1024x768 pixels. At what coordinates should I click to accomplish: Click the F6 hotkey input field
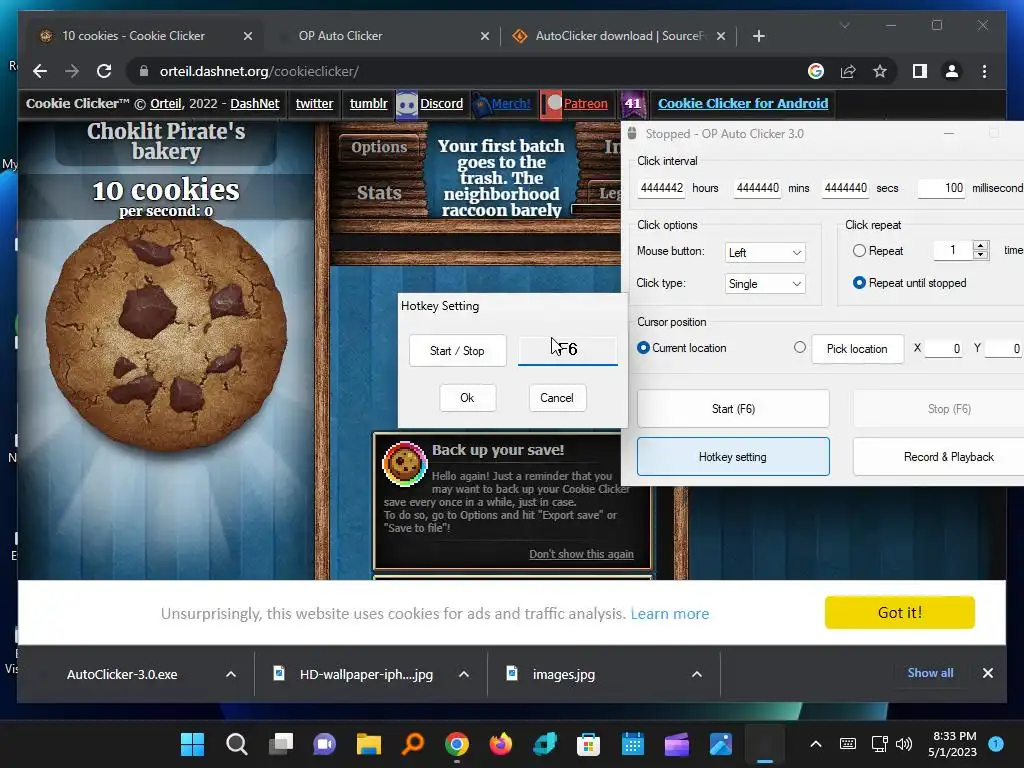pyautogui.click(x=568, y=350)
